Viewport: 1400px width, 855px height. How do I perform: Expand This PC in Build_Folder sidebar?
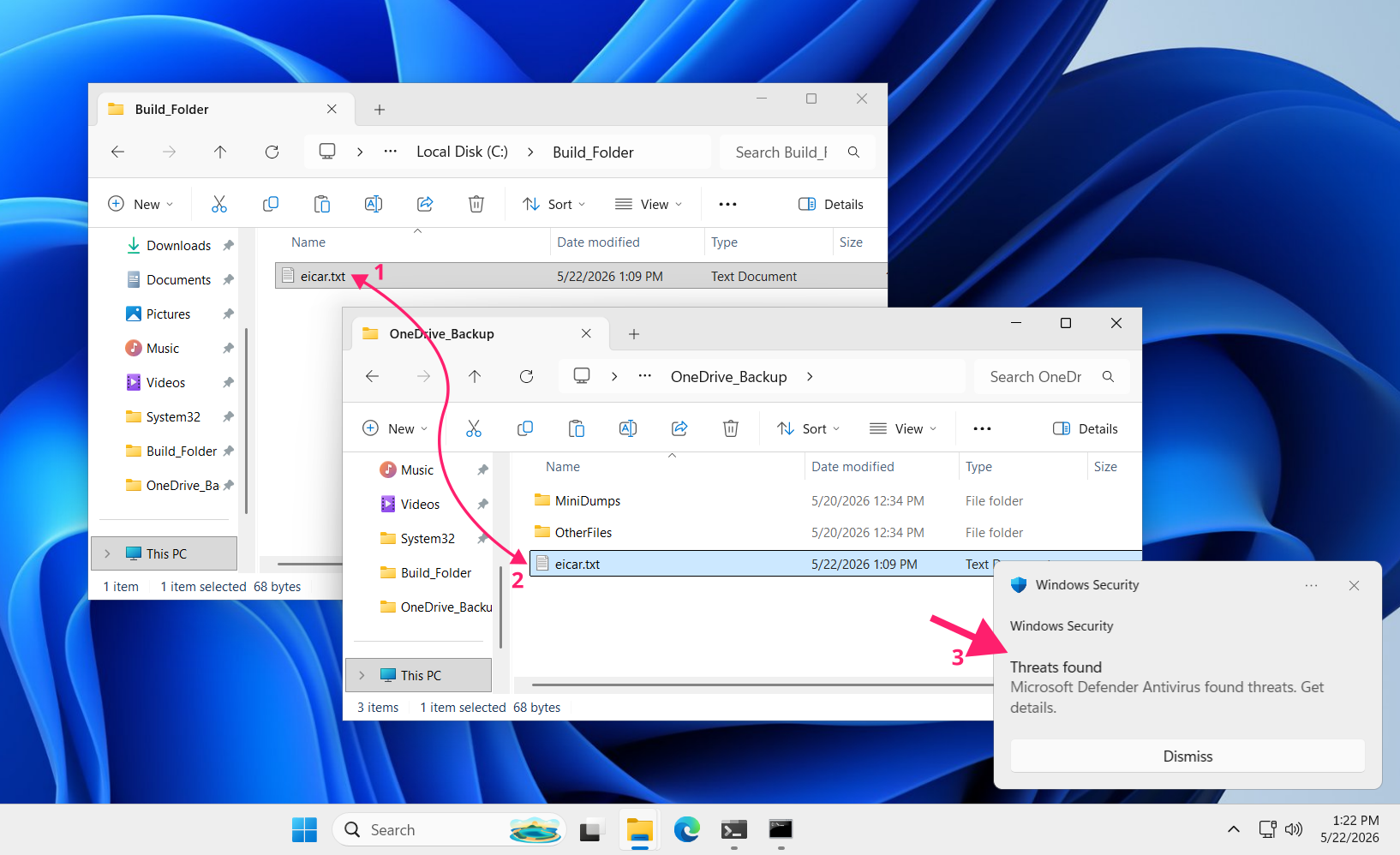[x=107, y=553]
